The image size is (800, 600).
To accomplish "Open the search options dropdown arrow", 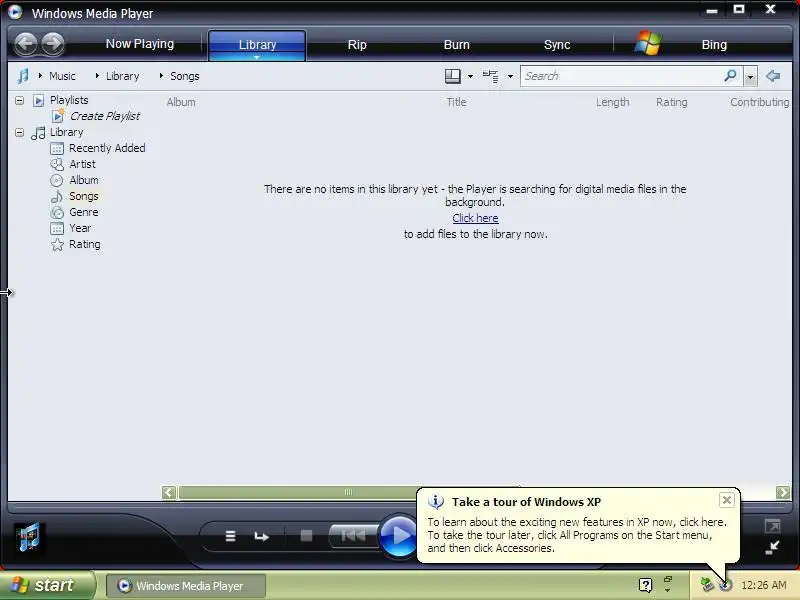I will point(750,77).
